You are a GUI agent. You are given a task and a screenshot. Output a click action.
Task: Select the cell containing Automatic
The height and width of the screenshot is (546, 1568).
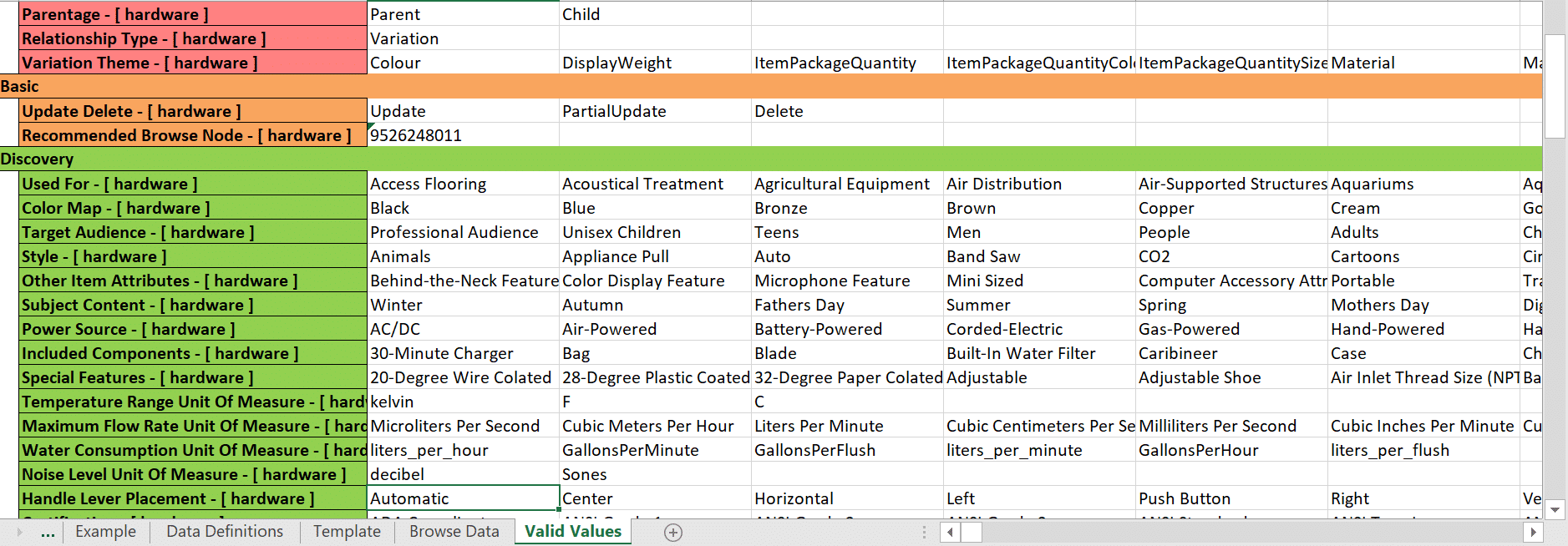click(x=464, y=498)
